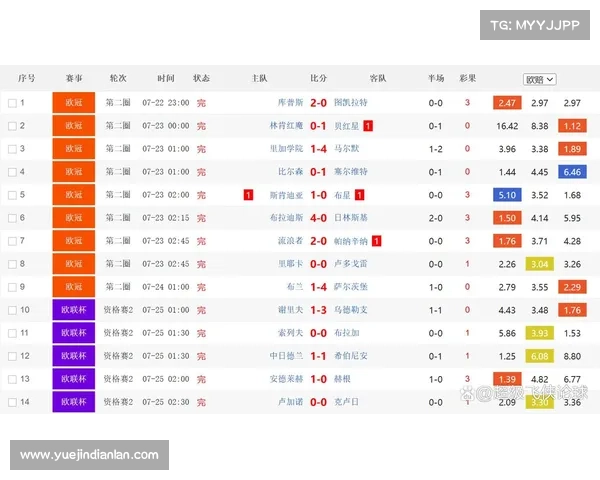Open the 马尔默 away team link

pos(346,149)
